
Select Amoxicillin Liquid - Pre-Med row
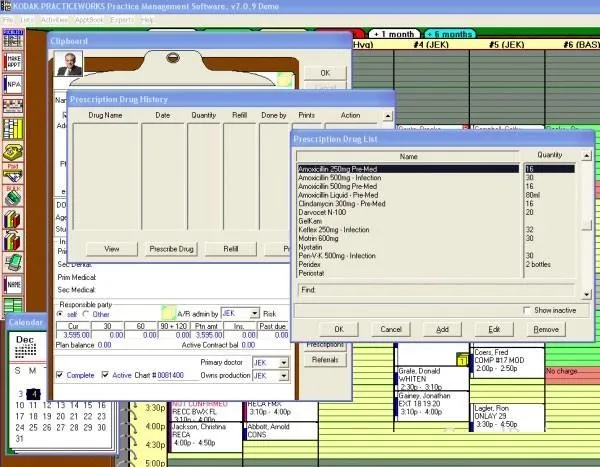click(x=408, y=195)
